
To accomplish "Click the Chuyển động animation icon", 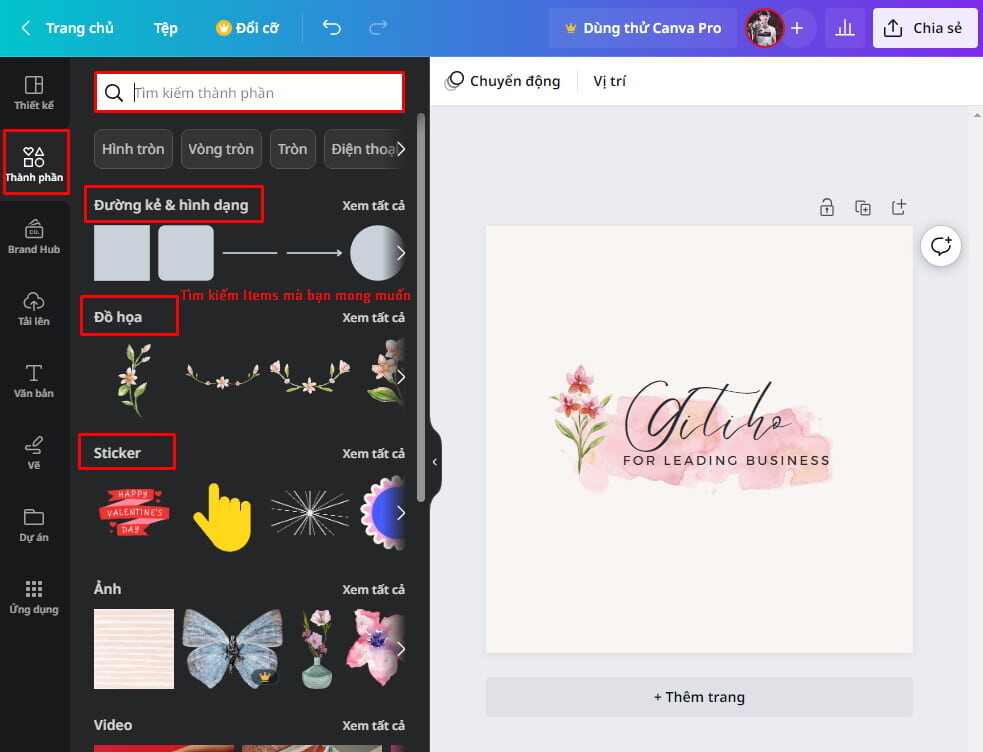I will (455, 81).
